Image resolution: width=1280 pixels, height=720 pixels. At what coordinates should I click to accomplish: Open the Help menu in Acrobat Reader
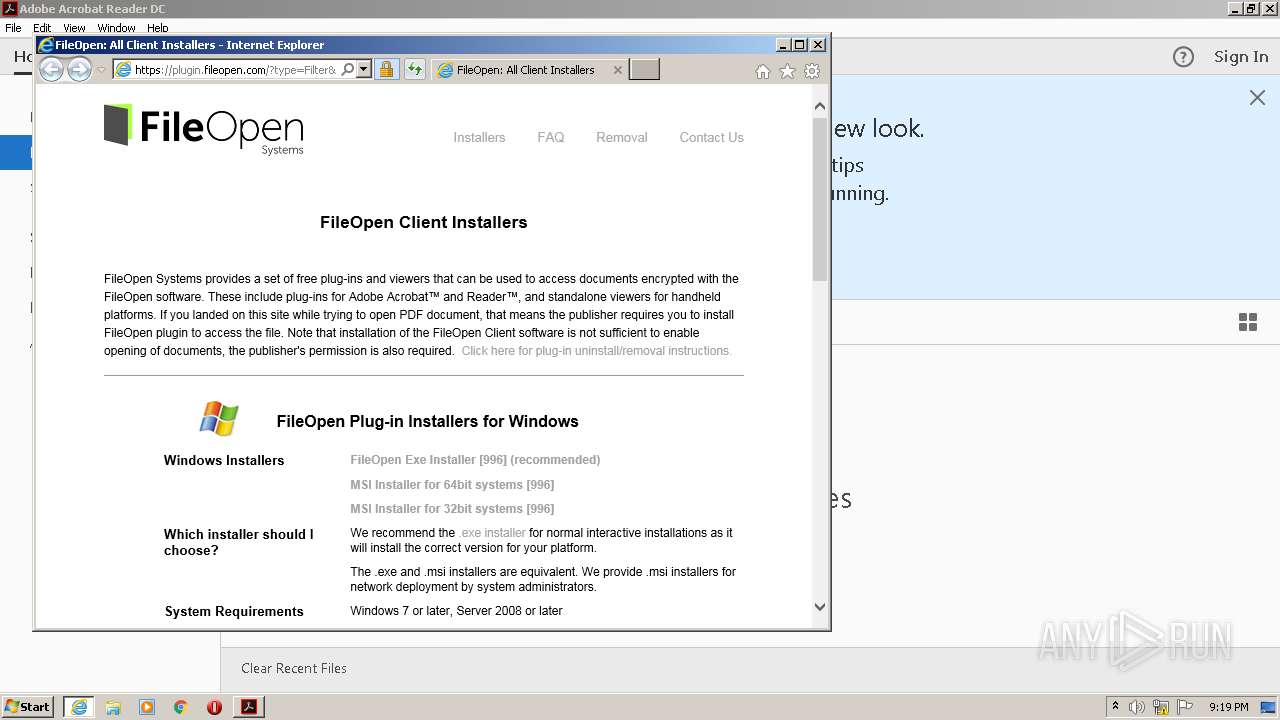click(x=157, y=28)
